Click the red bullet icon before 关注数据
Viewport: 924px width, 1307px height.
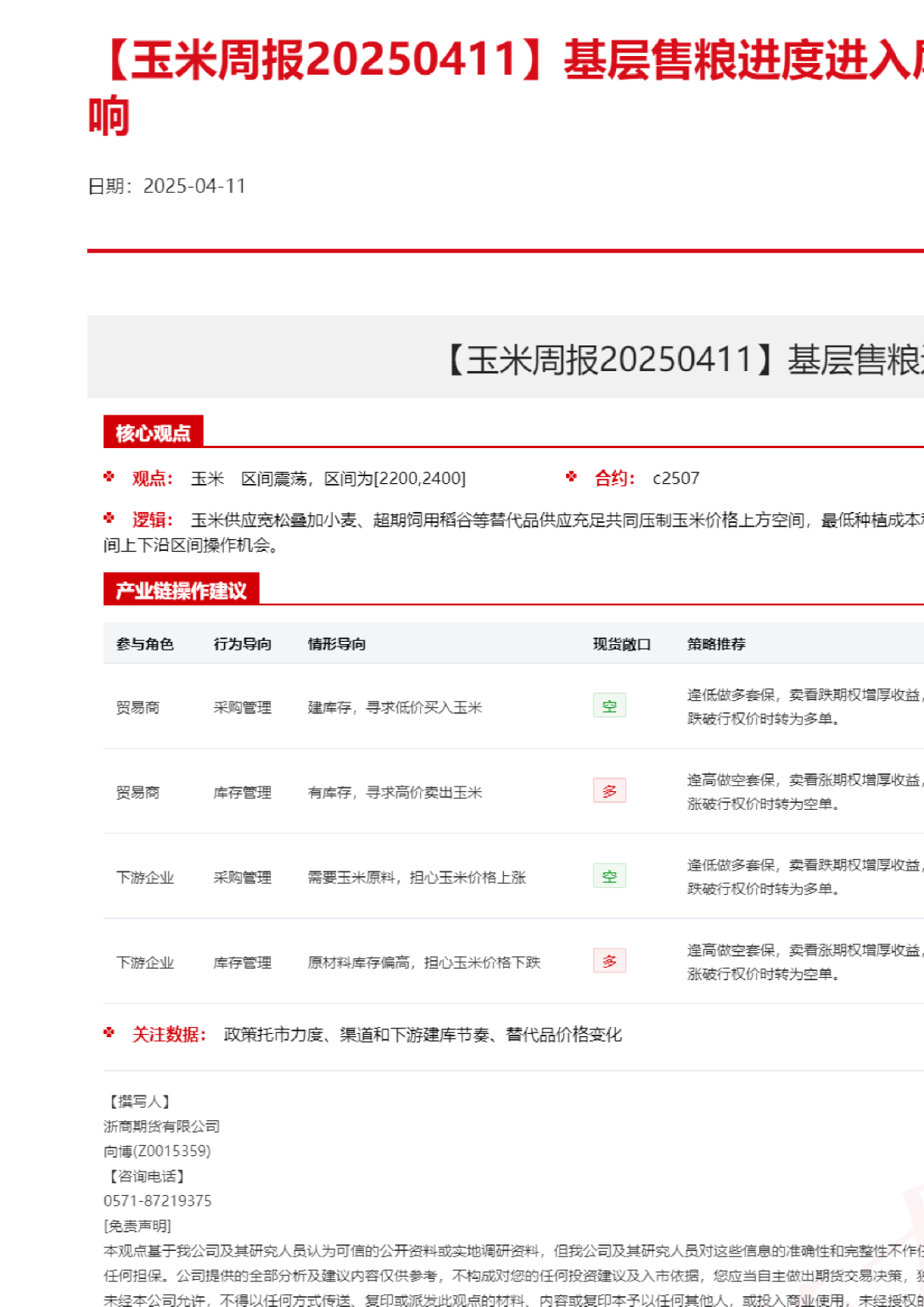pyautogui.click(x=109, y=1033)
